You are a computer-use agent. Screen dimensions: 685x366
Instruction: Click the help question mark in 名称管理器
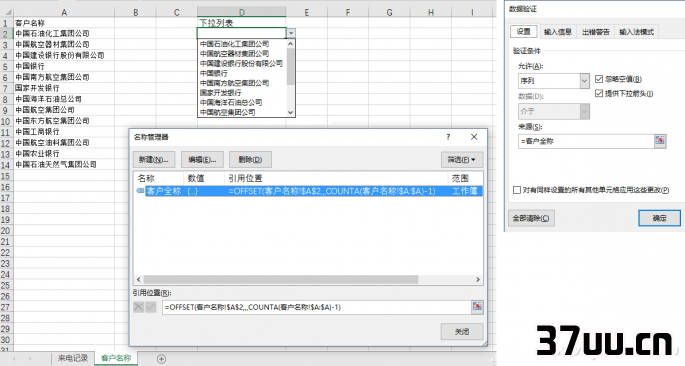(x=448, y=137)
